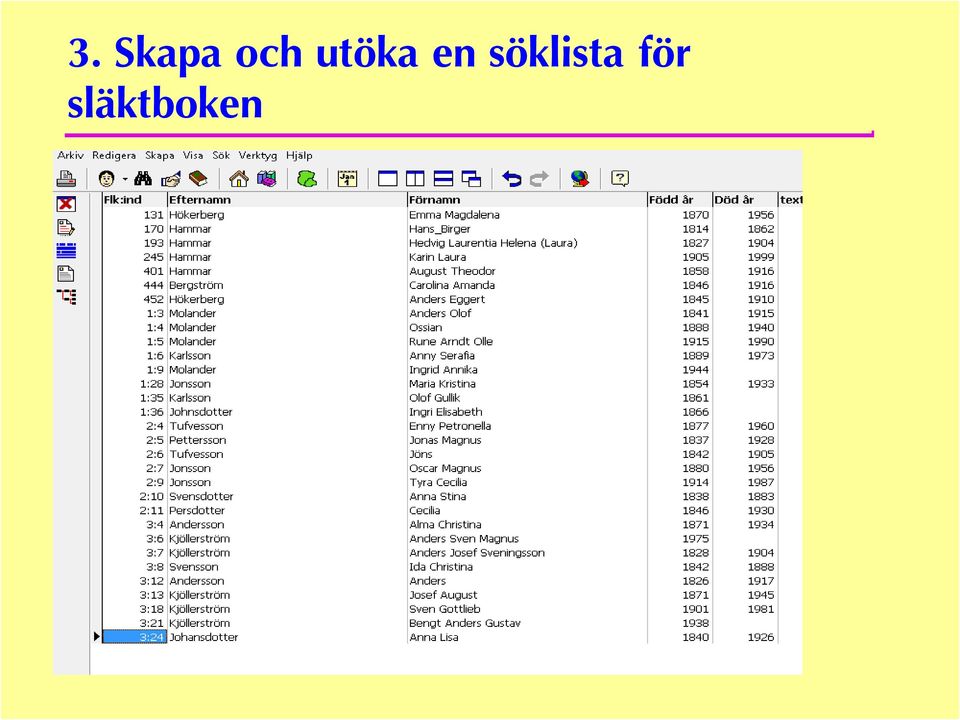Image resolution: width=960 pixels, height=720 pixels.
Task: Click the Flk:ind column header
Action: 135,200
